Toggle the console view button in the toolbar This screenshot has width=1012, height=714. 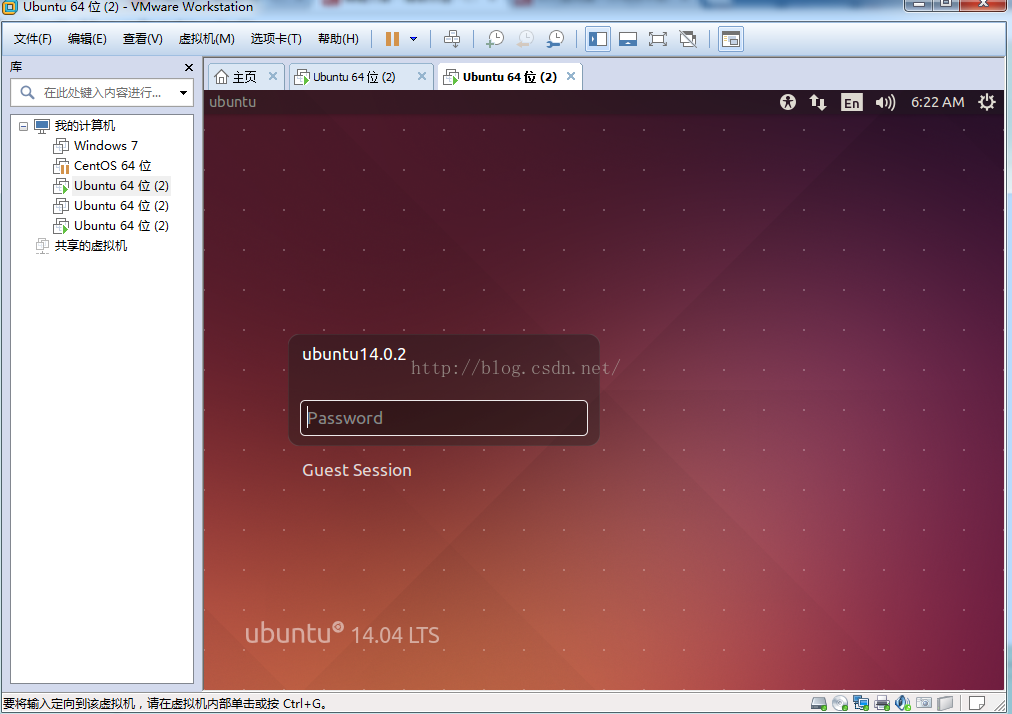click(731, 39)
